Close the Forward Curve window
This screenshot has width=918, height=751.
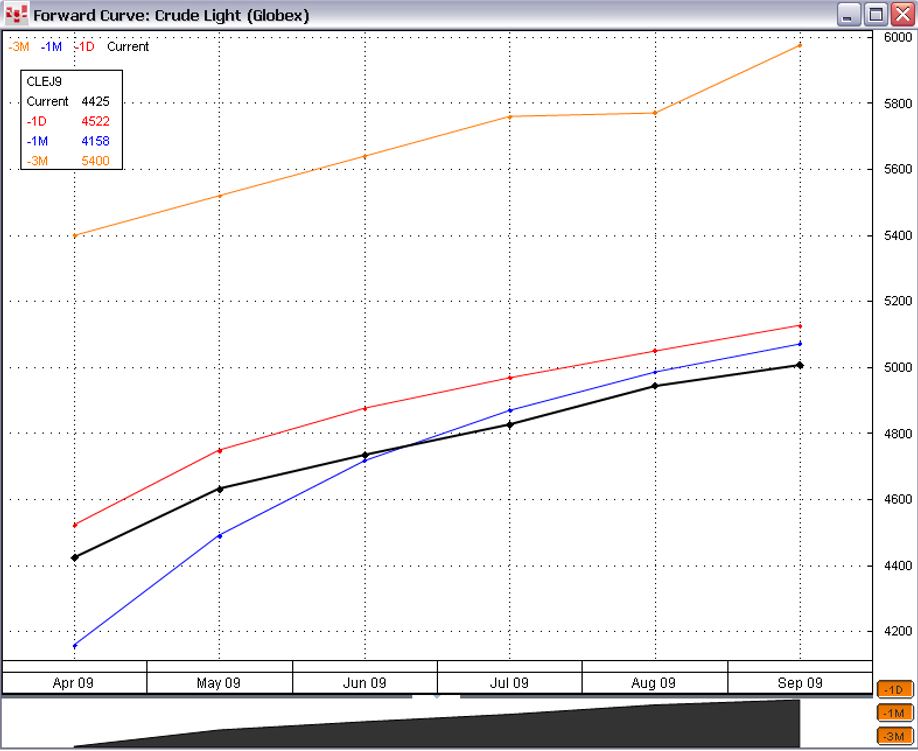tap(903, 15)
